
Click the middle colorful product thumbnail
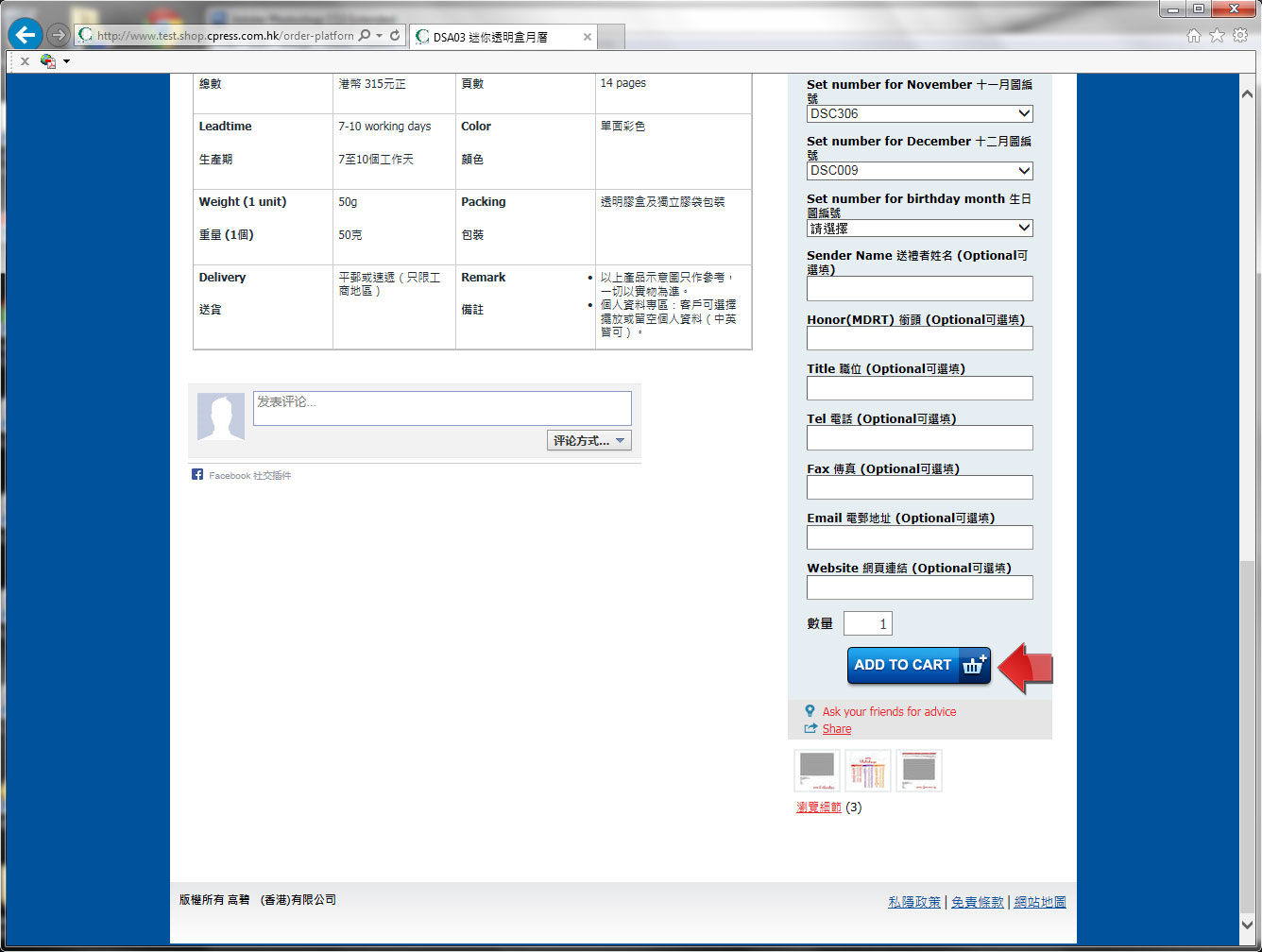867,771
